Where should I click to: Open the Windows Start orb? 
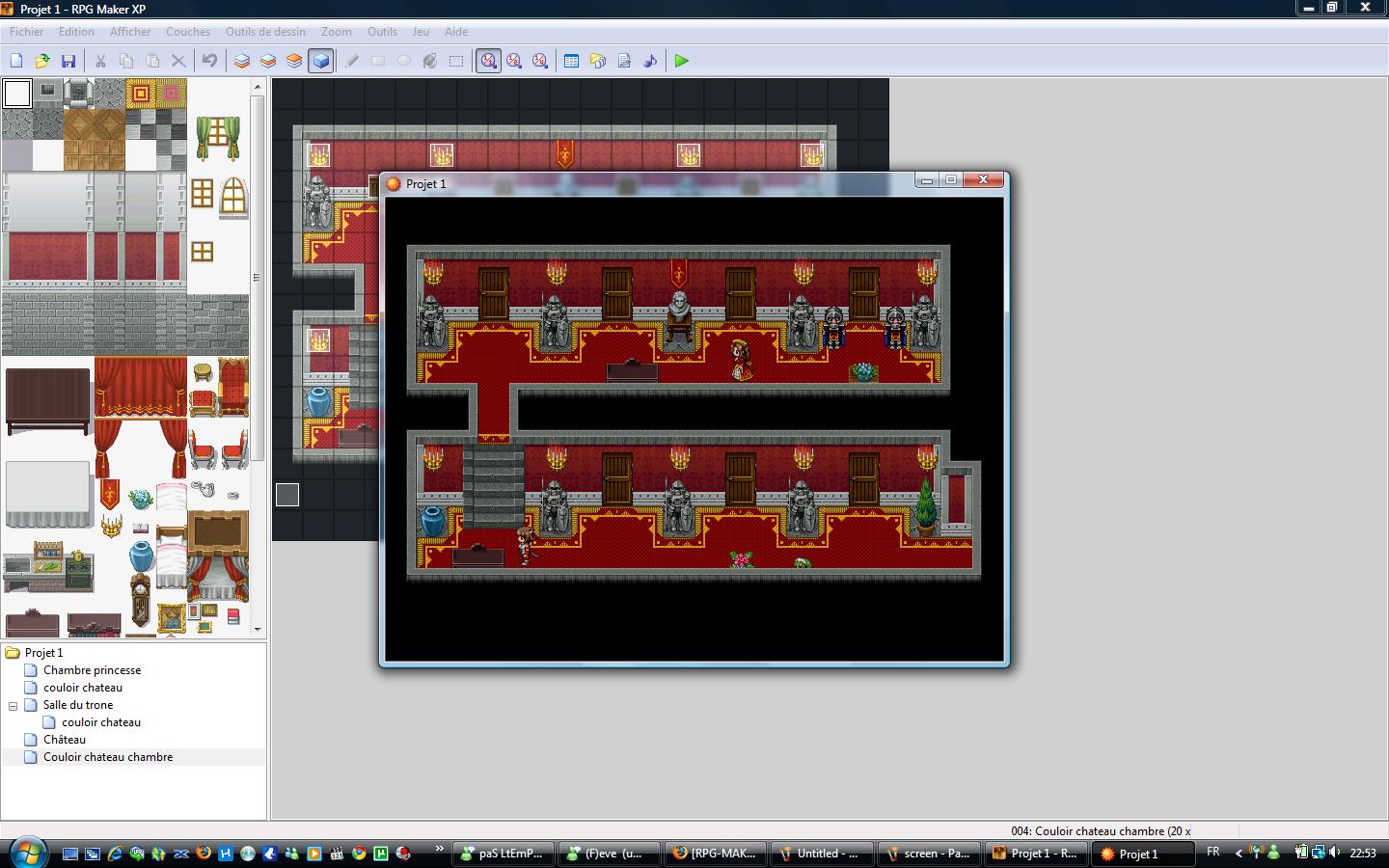click(x=27, y=853)
